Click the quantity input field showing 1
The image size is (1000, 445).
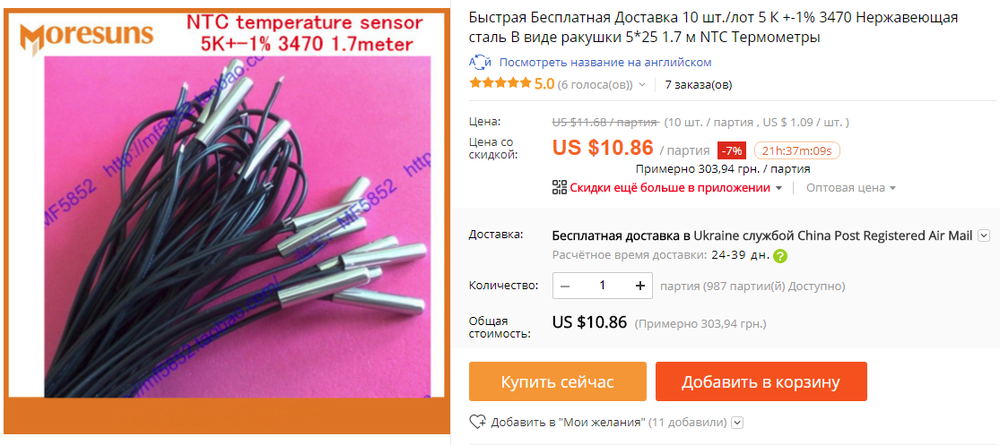tap(603, 286)
